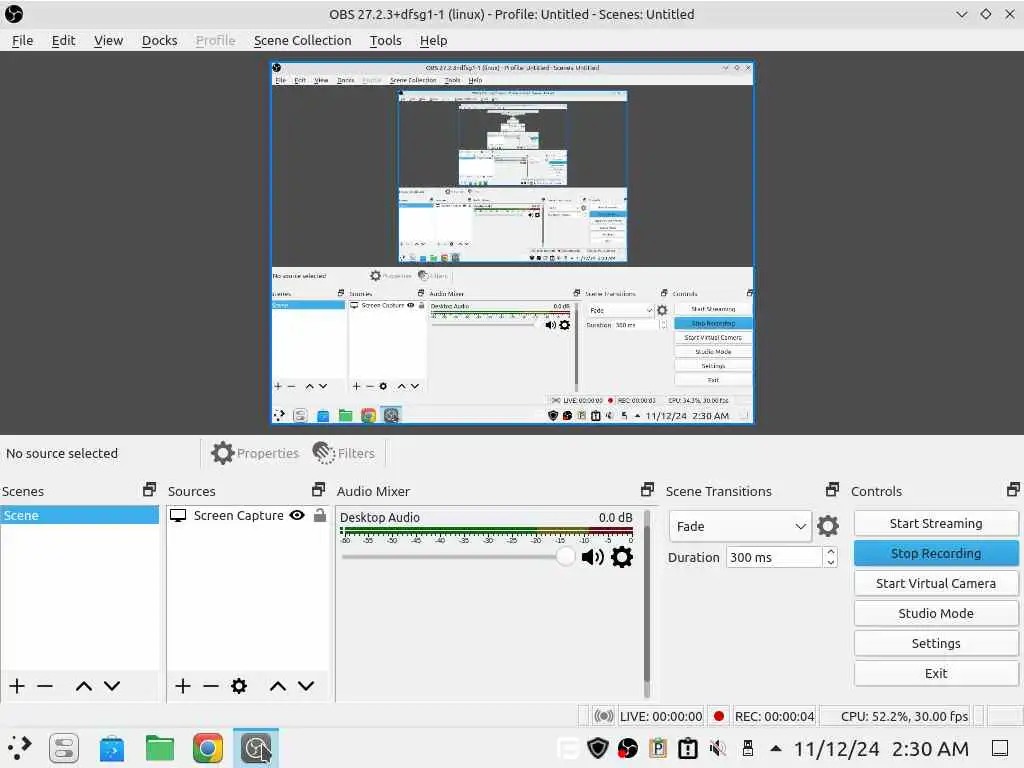
Task: Remove the selected scene with minus
Action: click(x=45, y=686)
